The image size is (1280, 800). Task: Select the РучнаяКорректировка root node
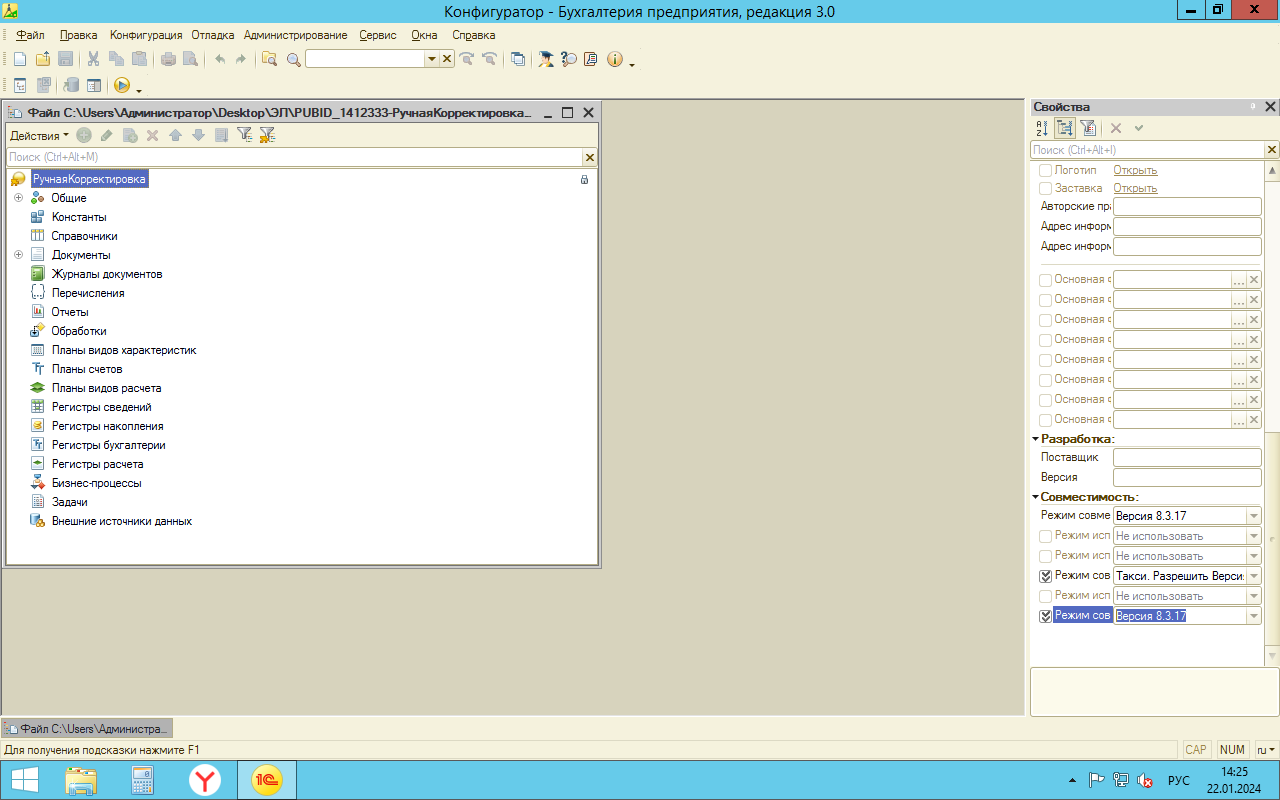click(x=89, y=179)
